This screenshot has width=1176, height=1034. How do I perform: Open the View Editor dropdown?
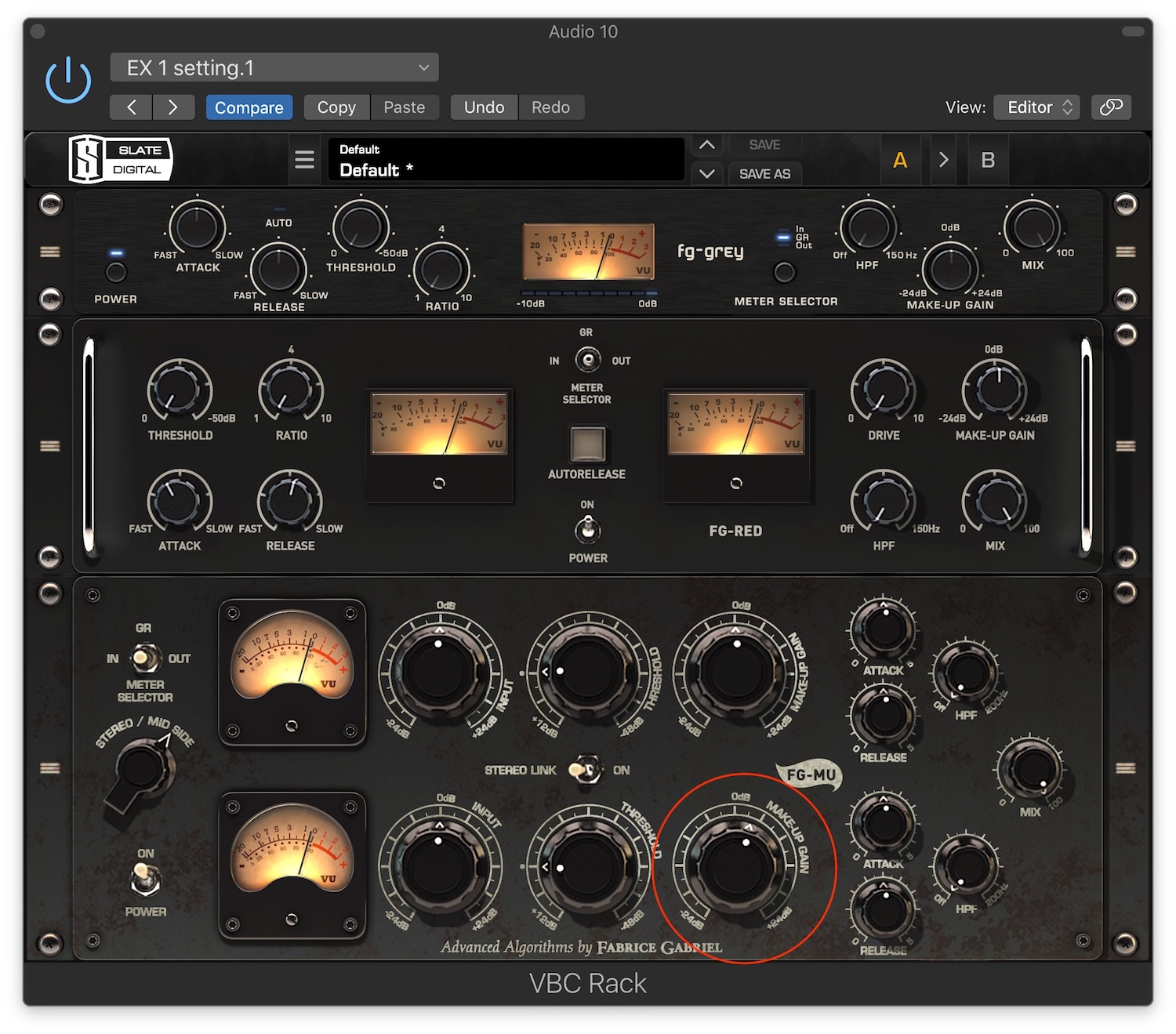(x=1036, y=107)
